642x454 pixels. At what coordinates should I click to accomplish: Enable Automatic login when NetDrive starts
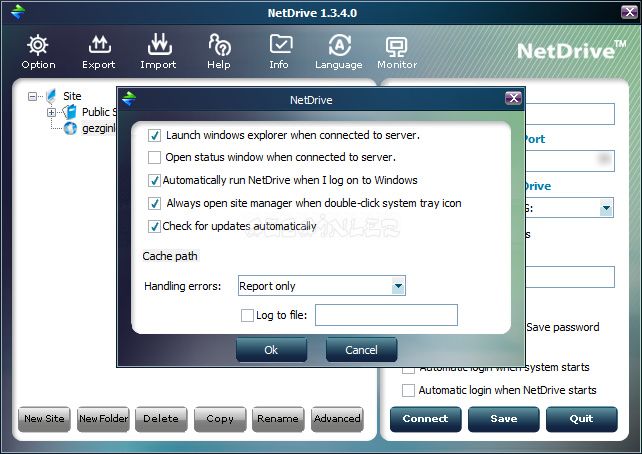pos(408,390)
